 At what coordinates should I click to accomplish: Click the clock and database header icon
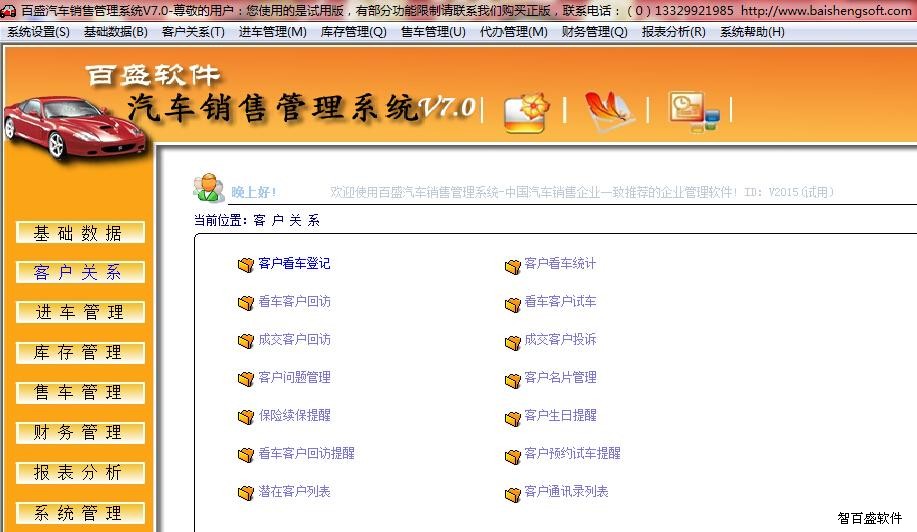692,111
